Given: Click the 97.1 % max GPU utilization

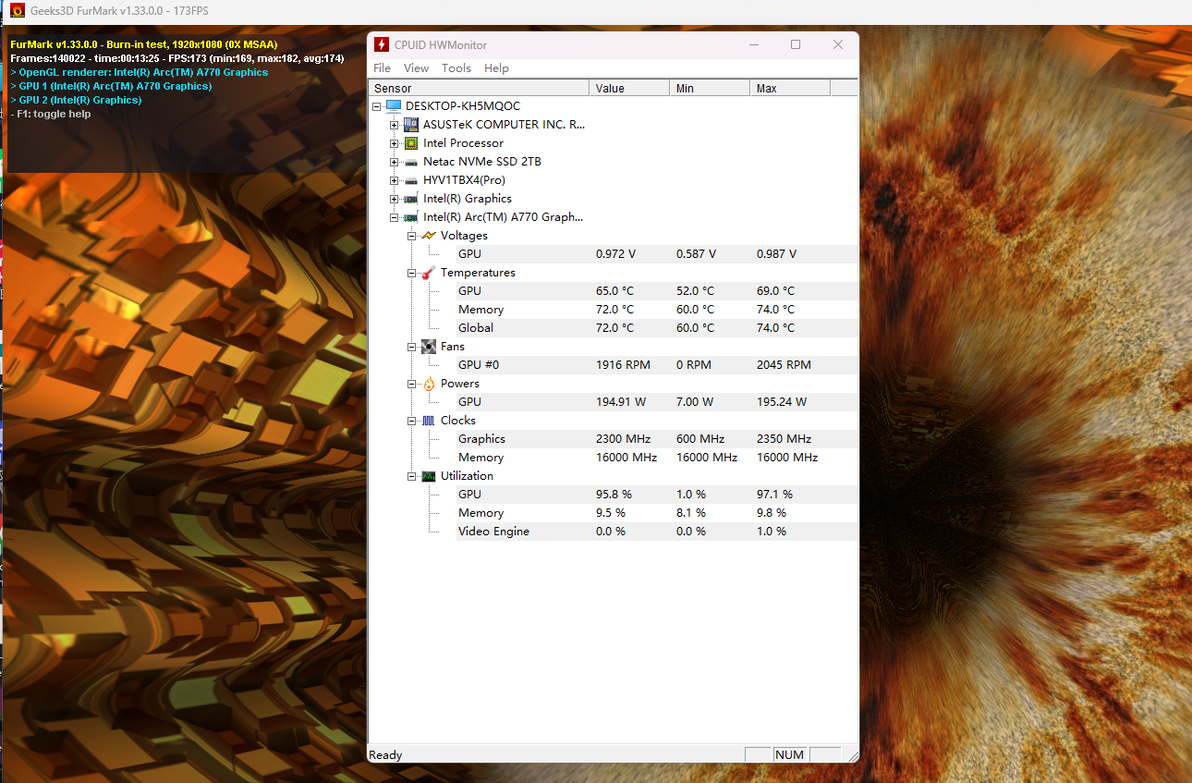Looking at the screenshot, I should 775,494.
